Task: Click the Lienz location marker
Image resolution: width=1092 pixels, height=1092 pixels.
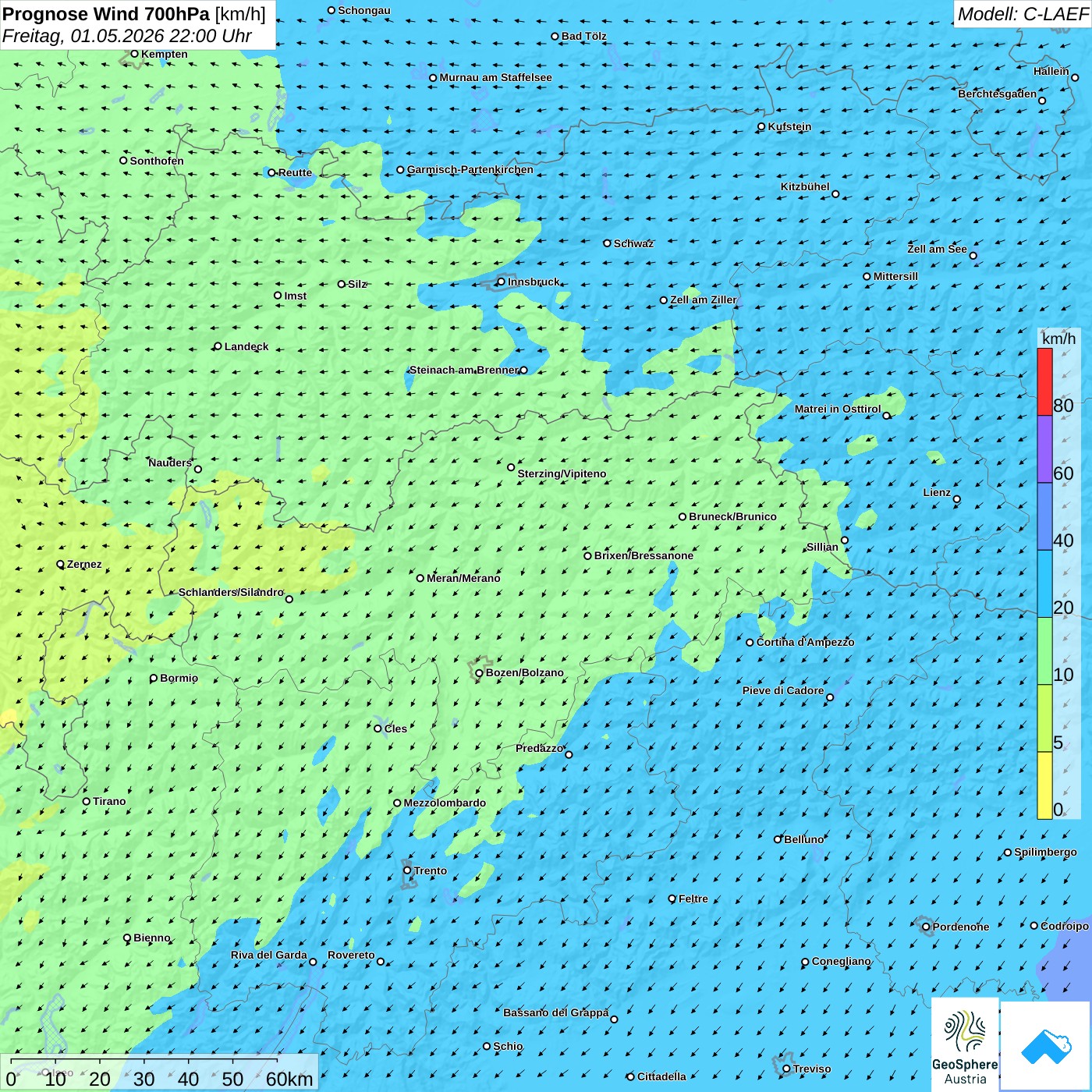Action: point(957,499)
